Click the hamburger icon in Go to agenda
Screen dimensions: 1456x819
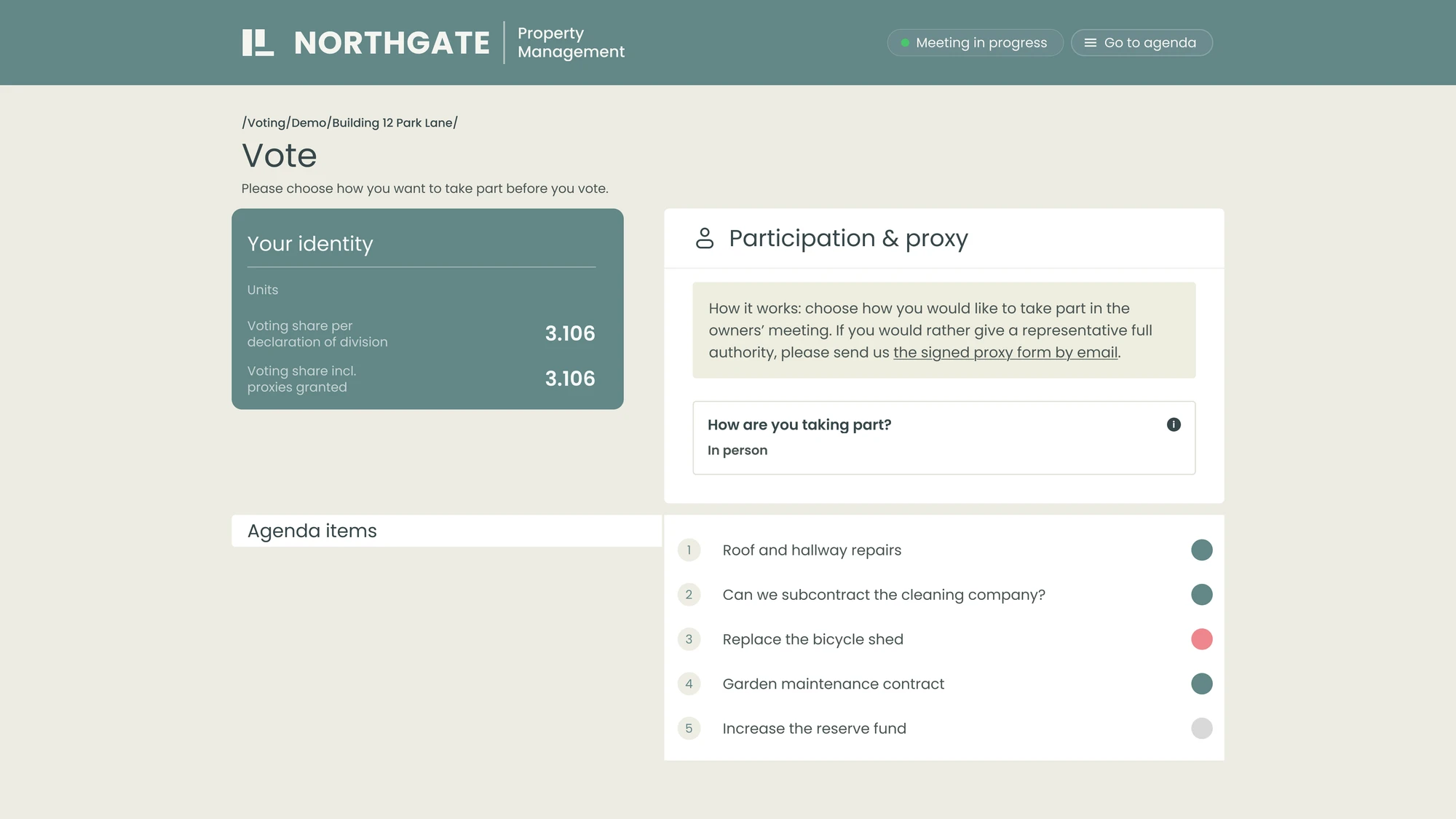point(1090,43)
